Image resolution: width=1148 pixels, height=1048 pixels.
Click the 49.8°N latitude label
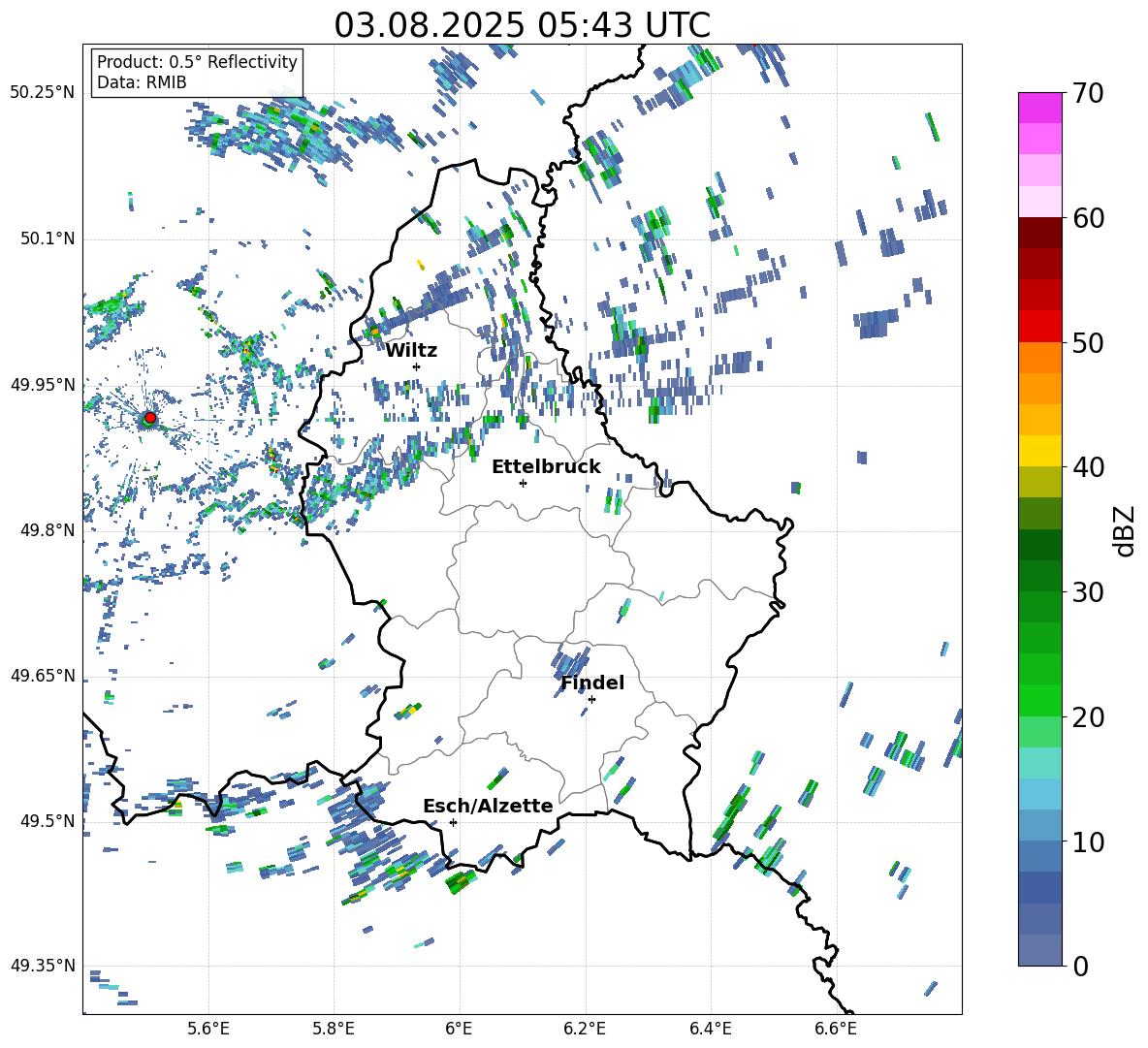click(x=47, y=530)
